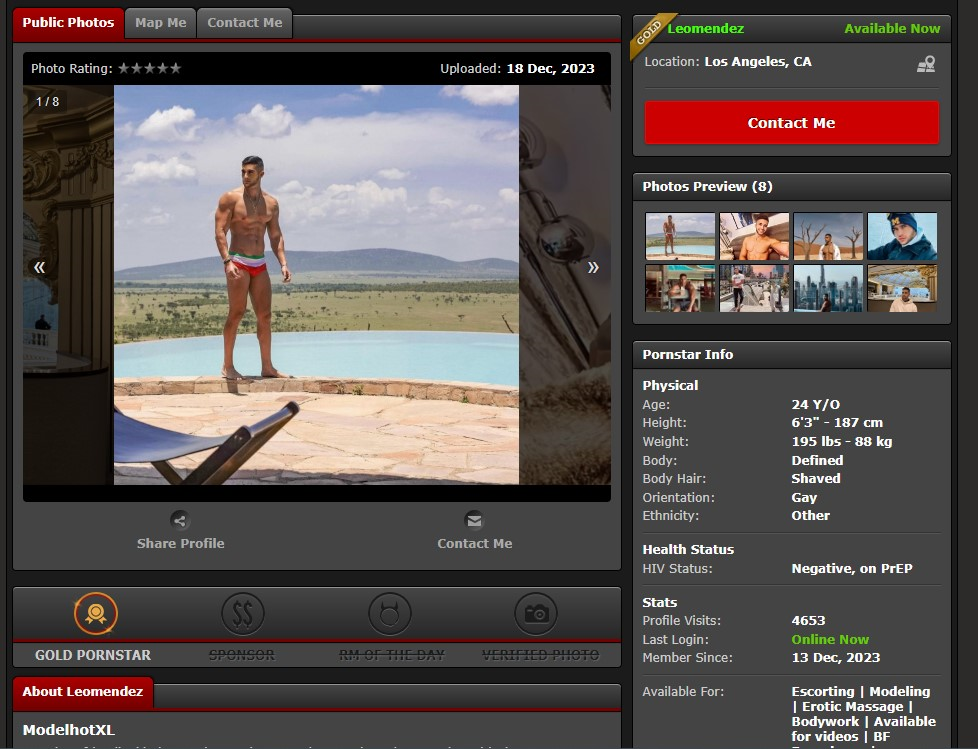Click the weight value 195 lbs - 88 kg
This screenshot has height=749, width=978.
point(842,441)
